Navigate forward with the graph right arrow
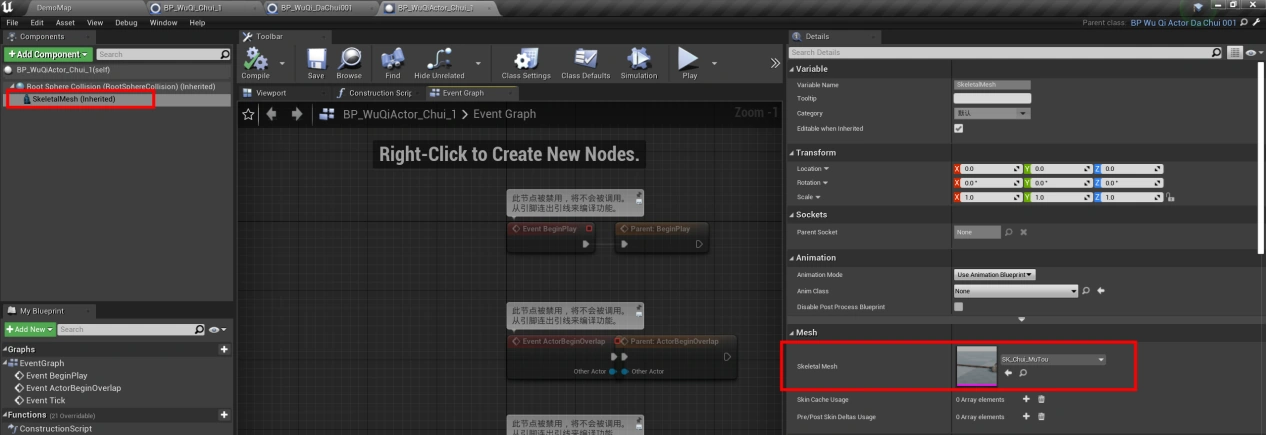The image size is (1266, 435). [x=298, y=114]
